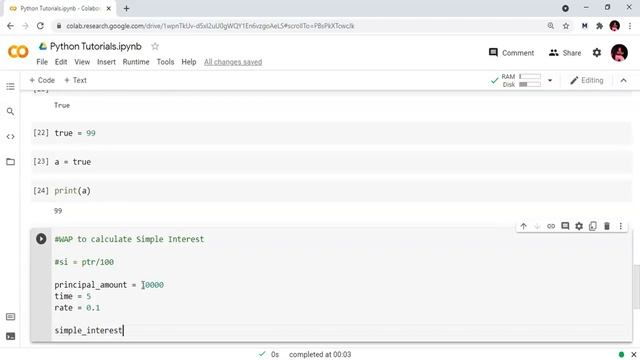
Task: Delete the current cell trash icon
Action: (x=607, y=226)
